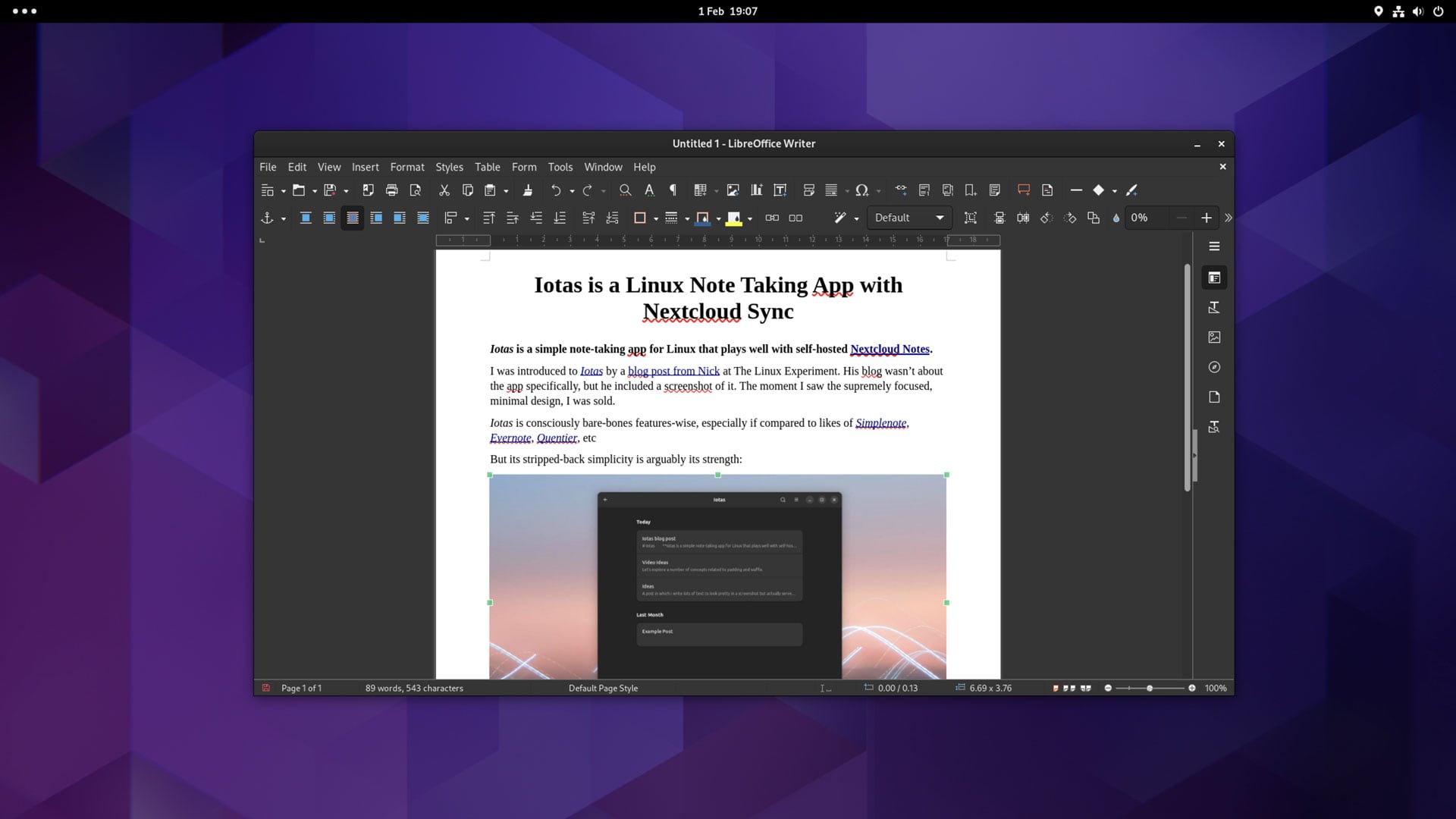Select the Parallel wrap option
The height and width of the screenshot is (819, 1456).
tap(329, 218)
